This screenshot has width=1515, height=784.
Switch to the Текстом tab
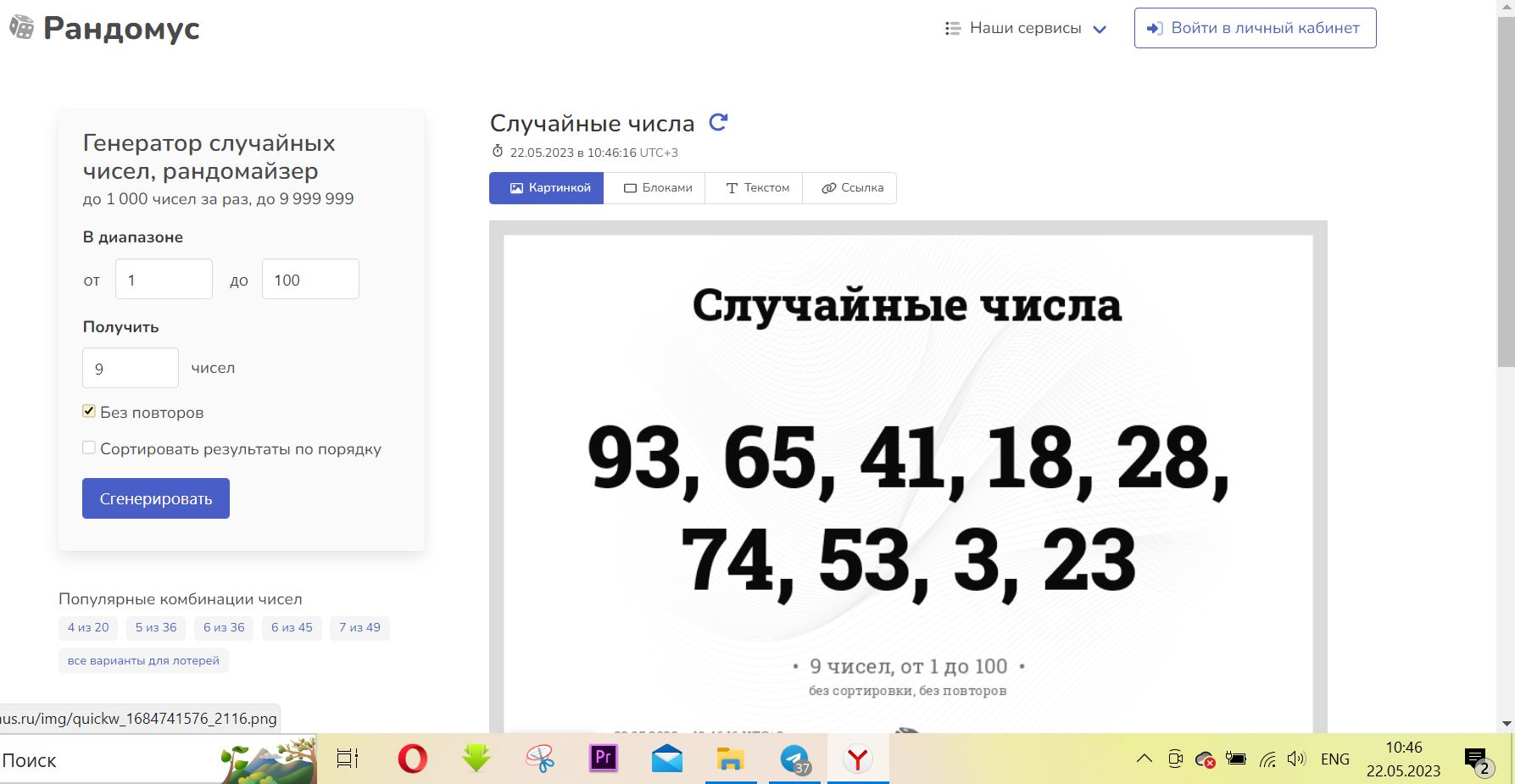(757, 188)
